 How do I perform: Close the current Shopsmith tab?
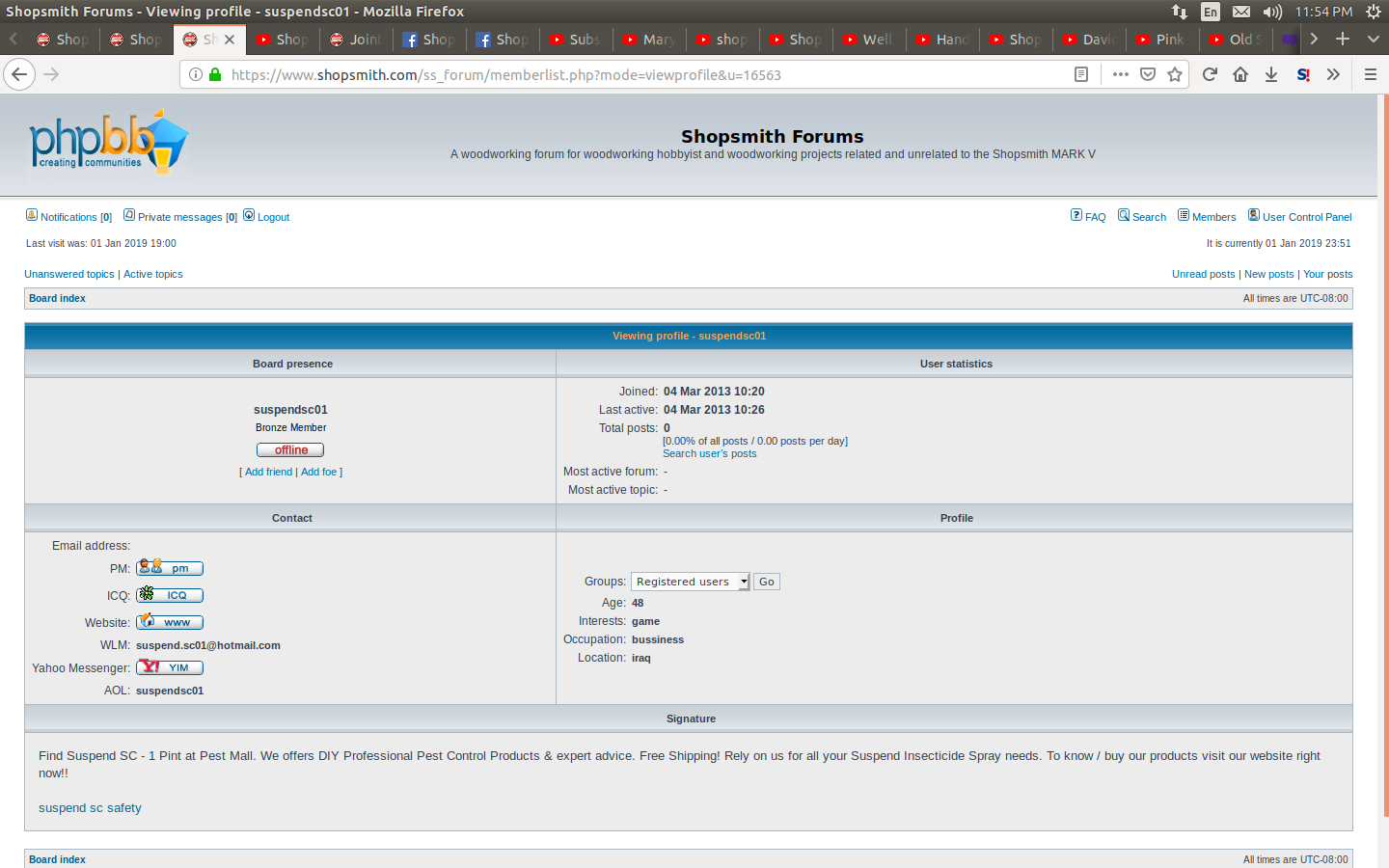230,40
